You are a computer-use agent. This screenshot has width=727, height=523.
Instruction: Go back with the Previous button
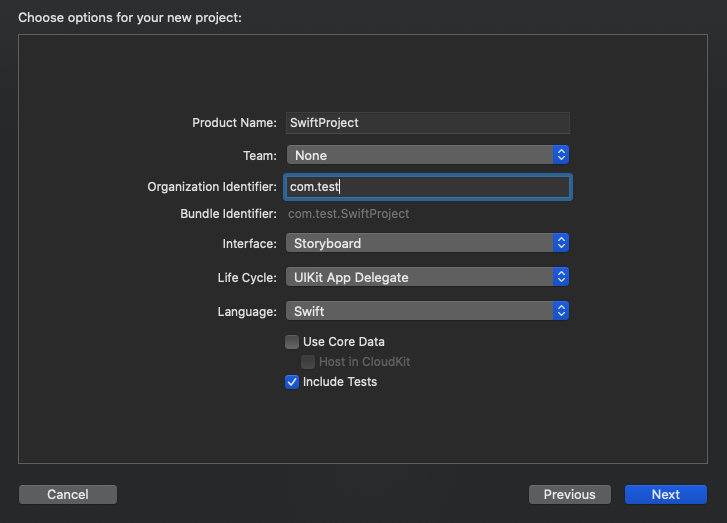[569, 494]
